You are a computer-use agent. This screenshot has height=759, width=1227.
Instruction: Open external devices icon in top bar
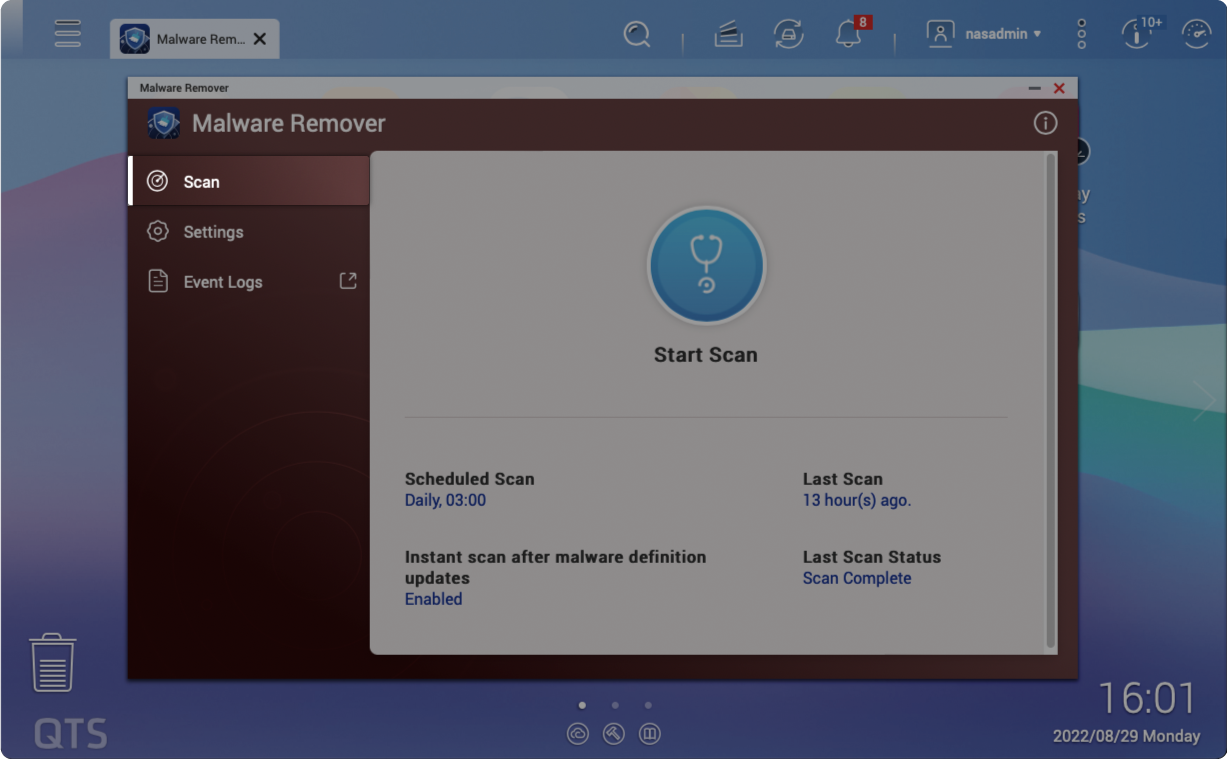click(788, 34)
